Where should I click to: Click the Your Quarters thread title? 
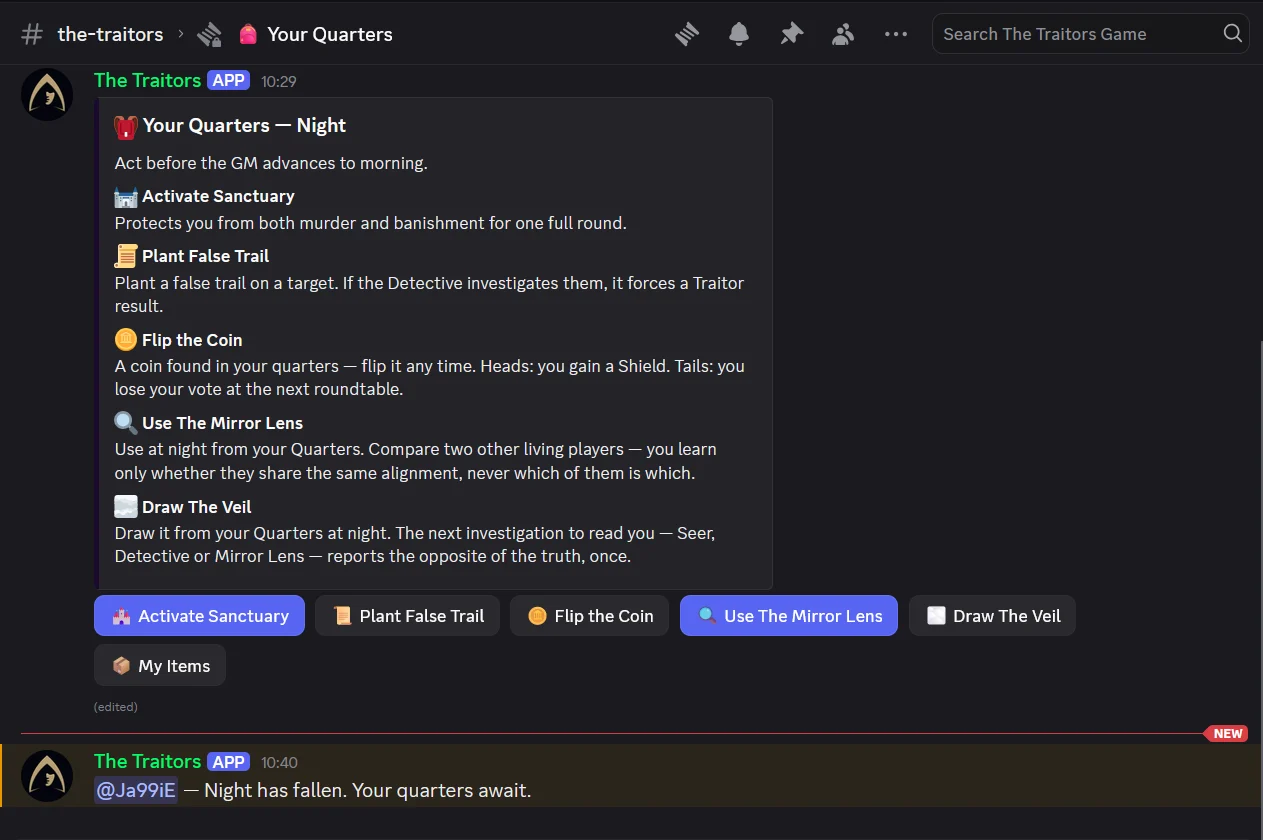pyautogui.click(x=329, y=34)
